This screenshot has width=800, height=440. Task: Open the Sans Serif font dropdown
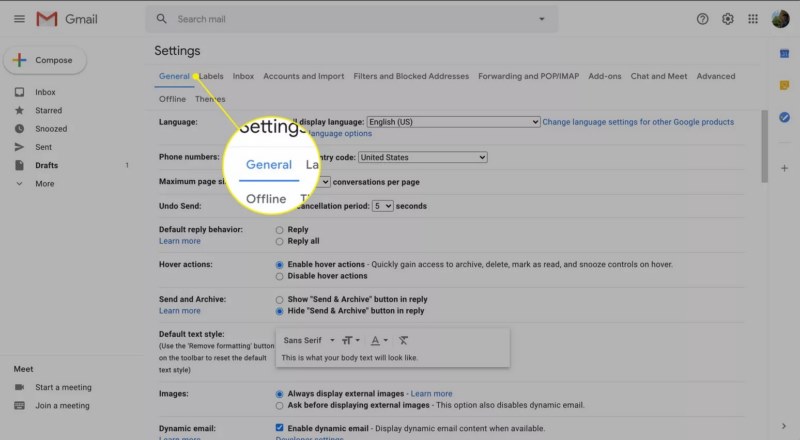click(x=309, y=340)
